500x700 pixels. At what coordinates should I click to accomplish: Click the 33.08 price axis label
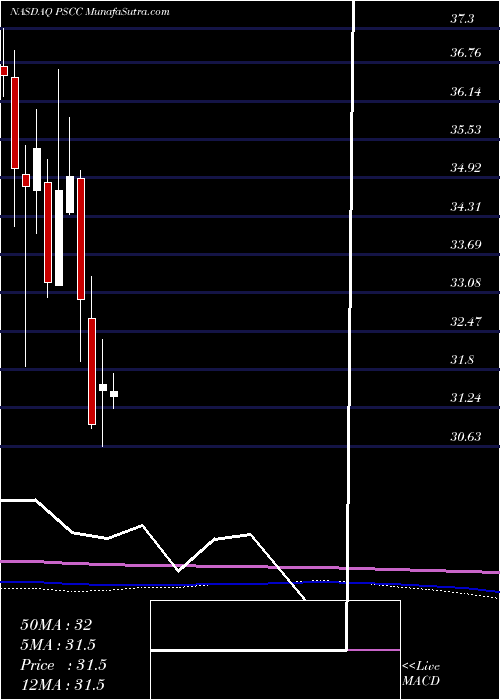click(466, 283)
